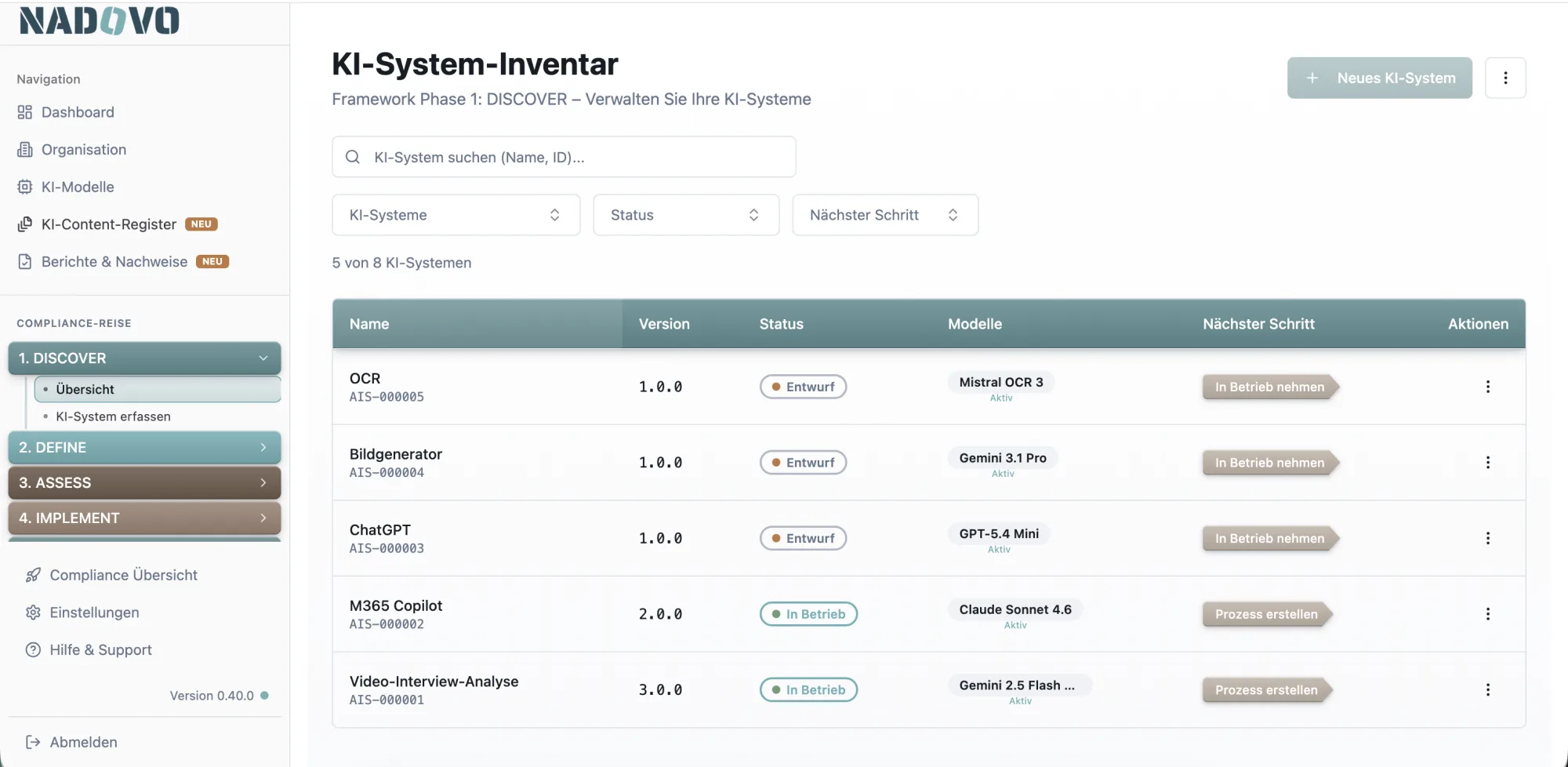Click the Abmelden logout icon

[x=33, y=742]
